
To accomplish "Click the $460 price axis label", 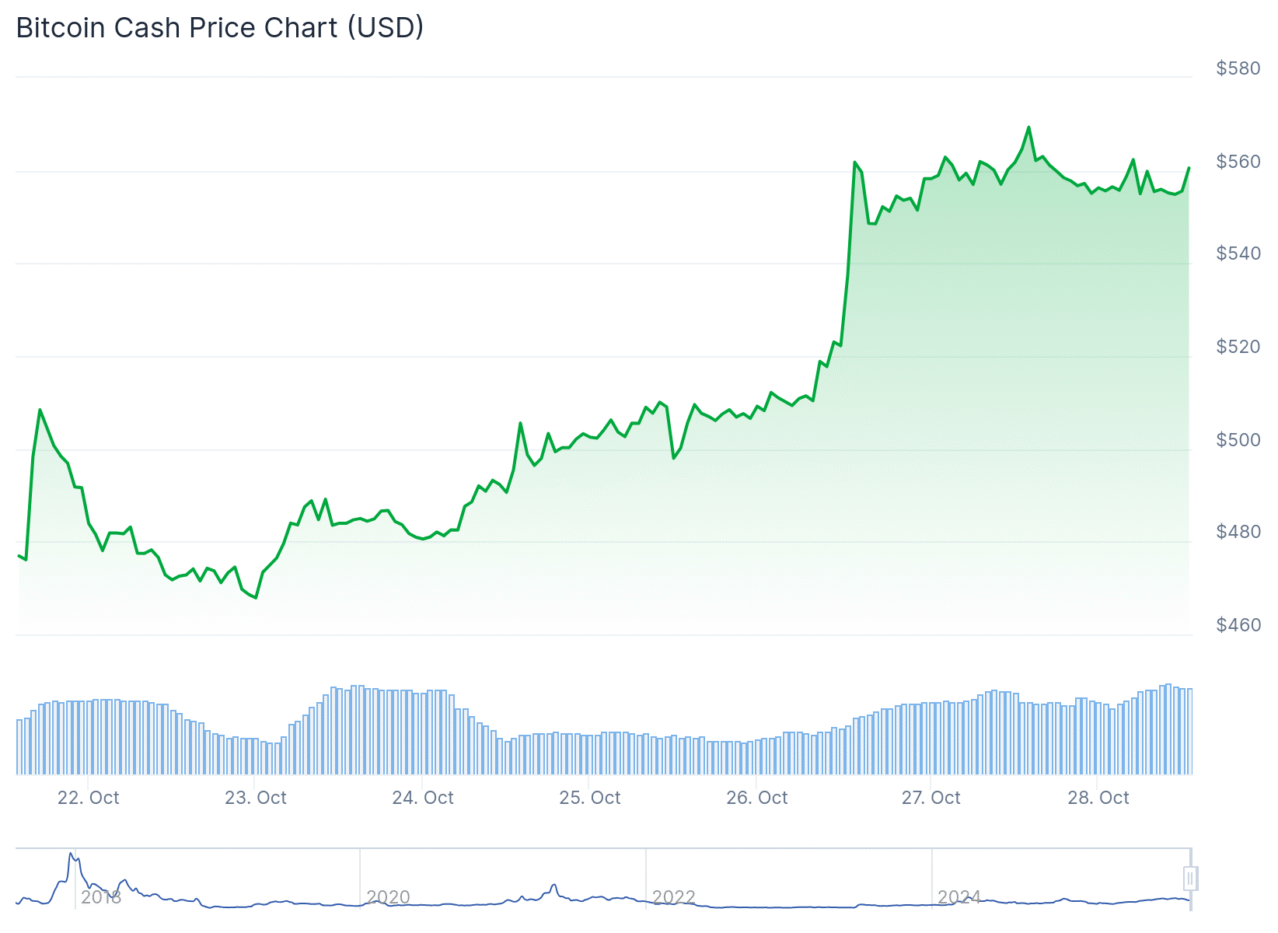I will (x=1238, y=625).
